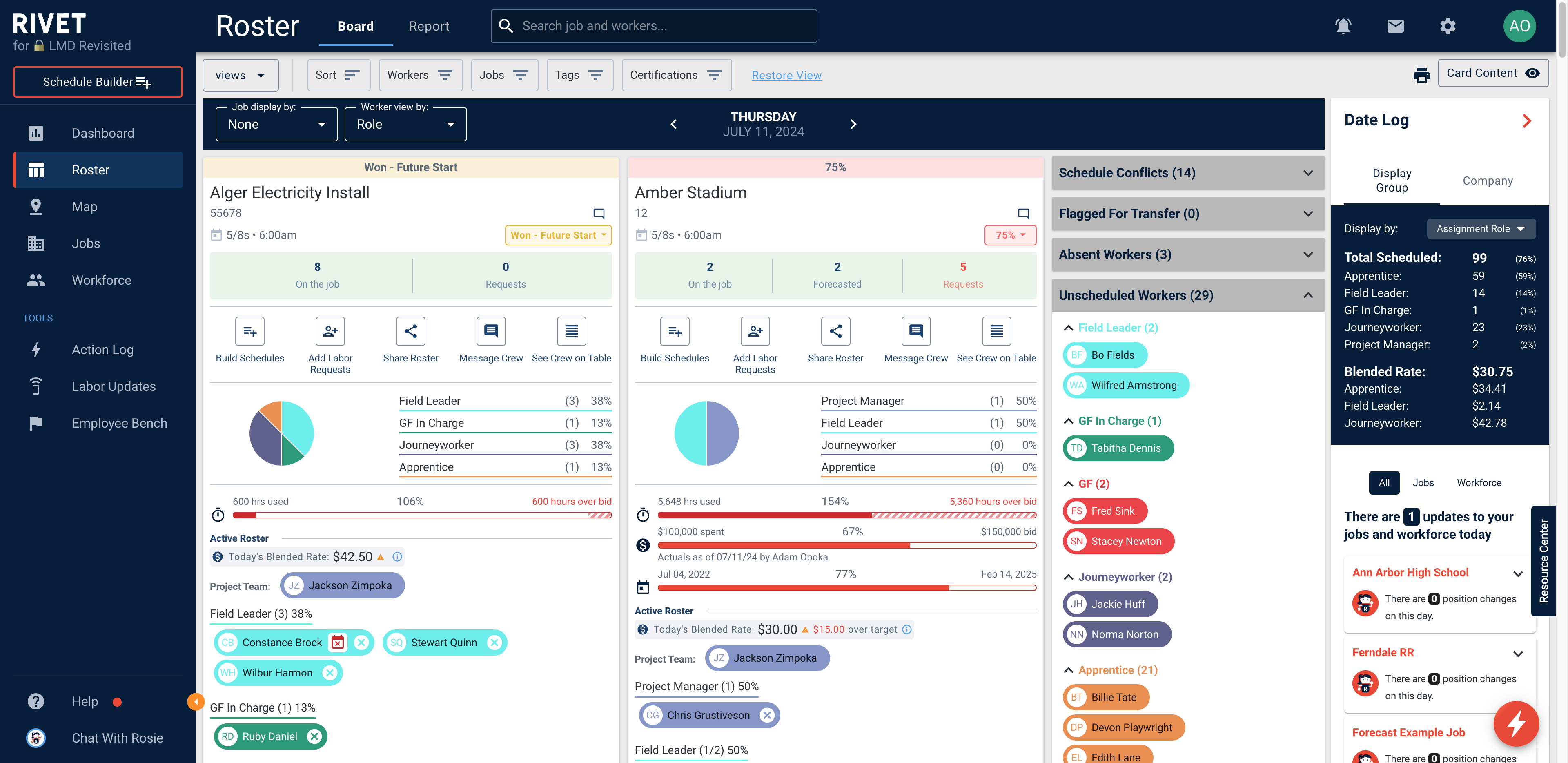Click blended rate info icon on Alger card
This screenshot has width=1568, height=763.
(x=397, y=557)
